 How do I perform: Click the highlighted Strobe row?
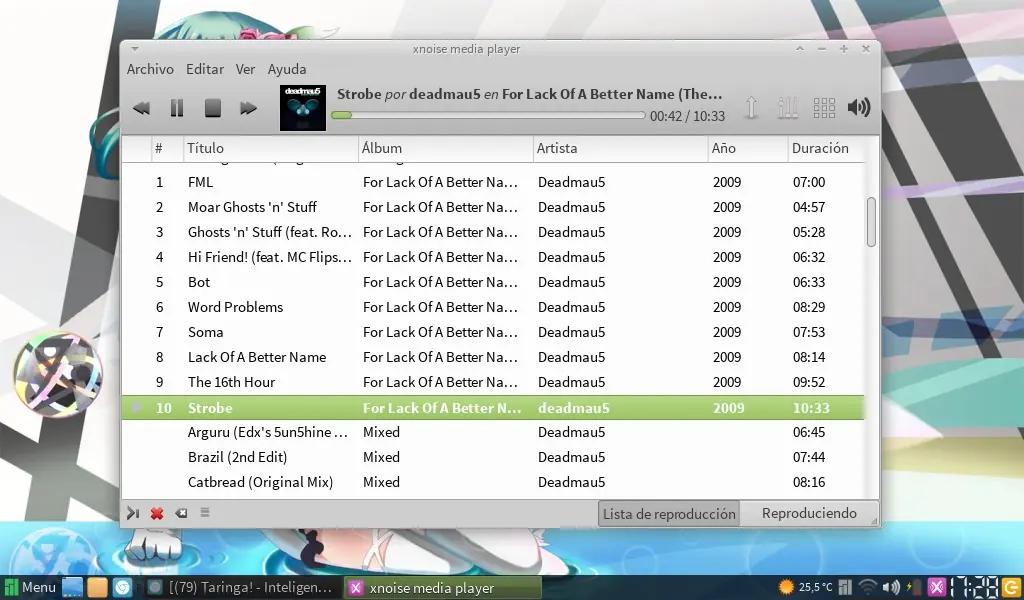(x=493, y=407)
